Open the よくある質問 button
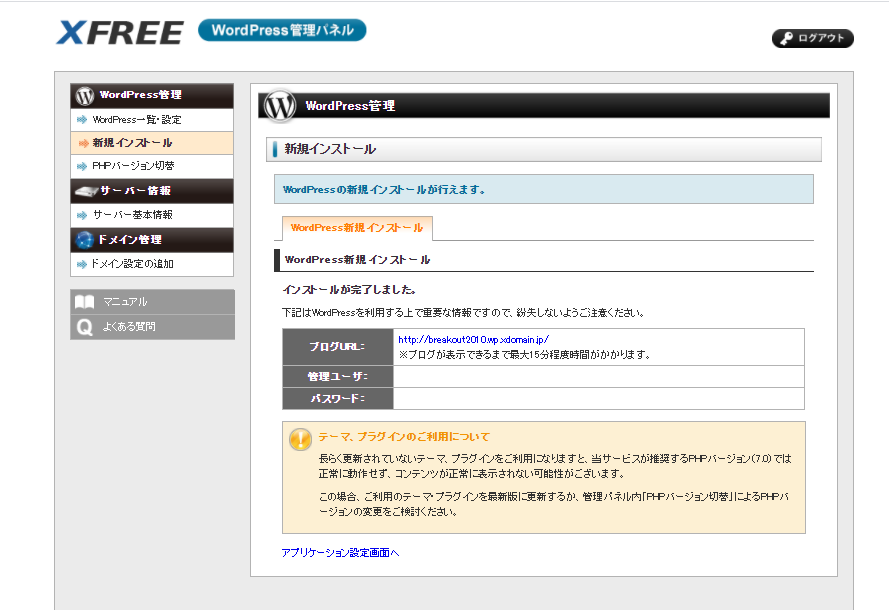The height and width of the screenshot is (610, 889). [x=152, y=327]
